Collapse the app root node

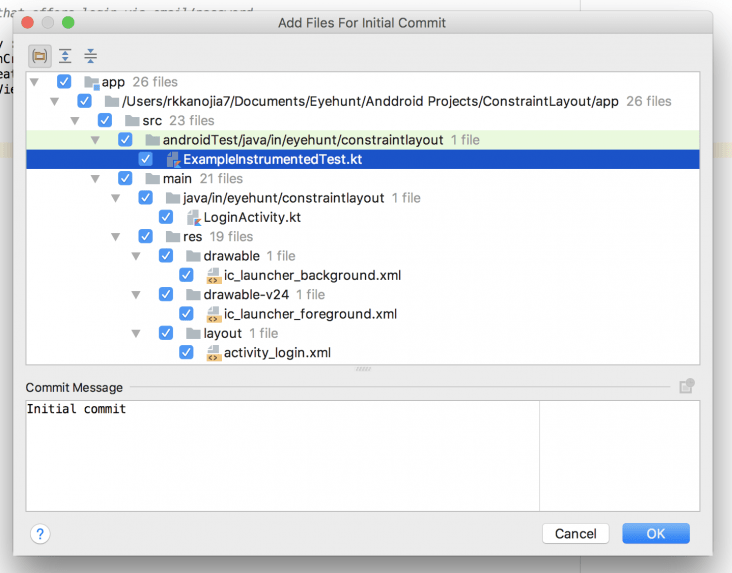pos(34,82)
